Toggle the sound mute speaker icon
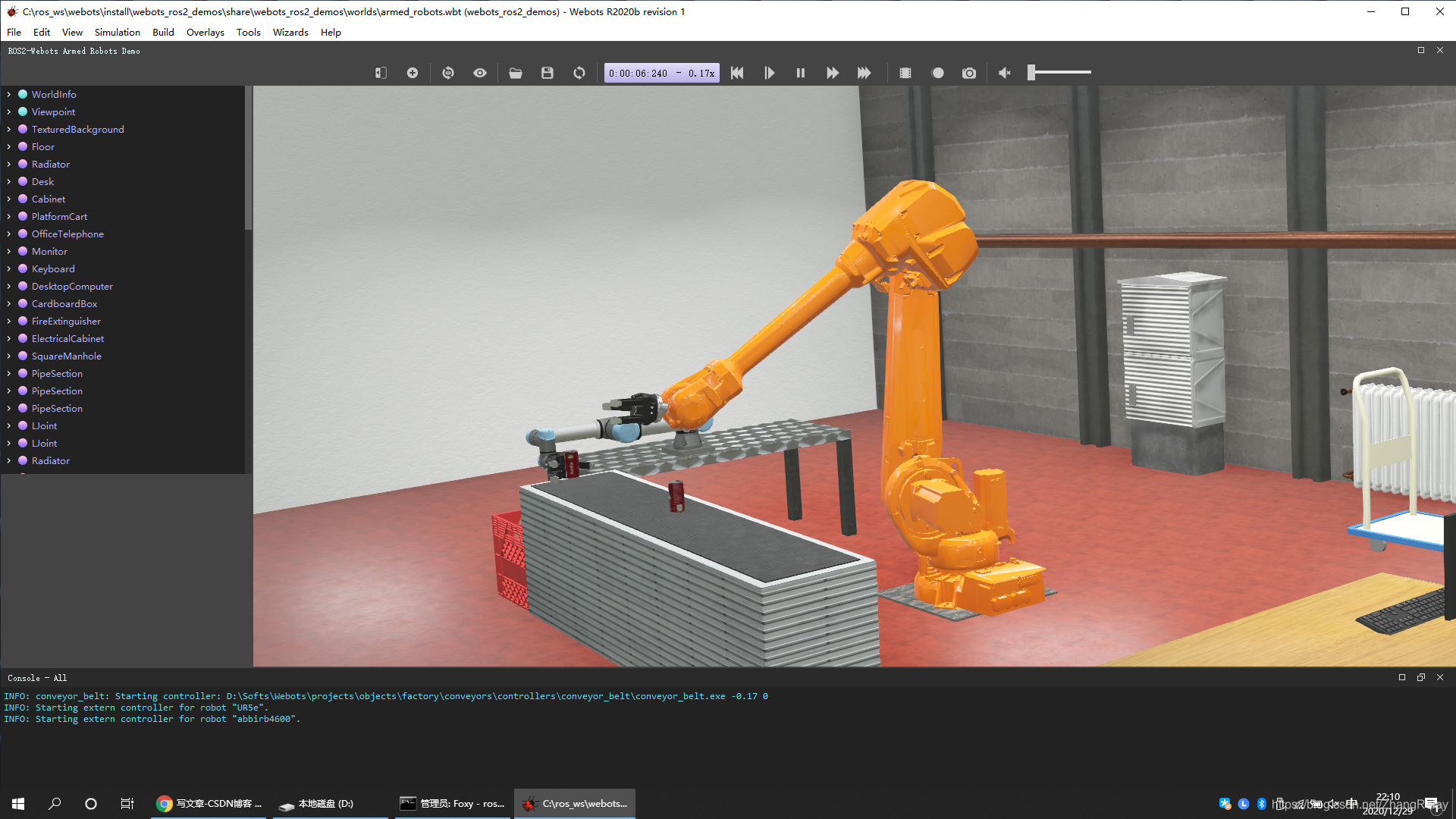1456x819 pixels. (1004, 73)
